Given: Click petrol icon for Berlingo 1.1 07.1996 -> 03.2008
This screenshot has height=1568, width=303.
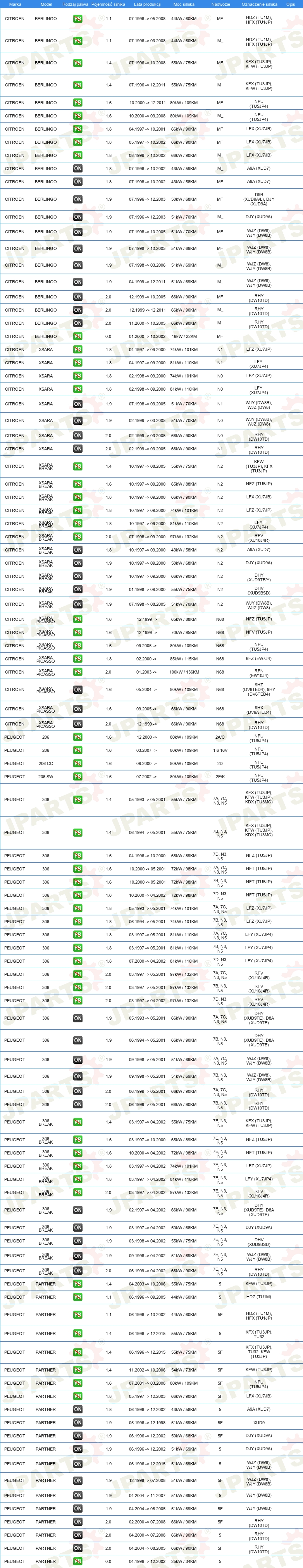Looking at the screenshot, I should (x=77, y=41).
